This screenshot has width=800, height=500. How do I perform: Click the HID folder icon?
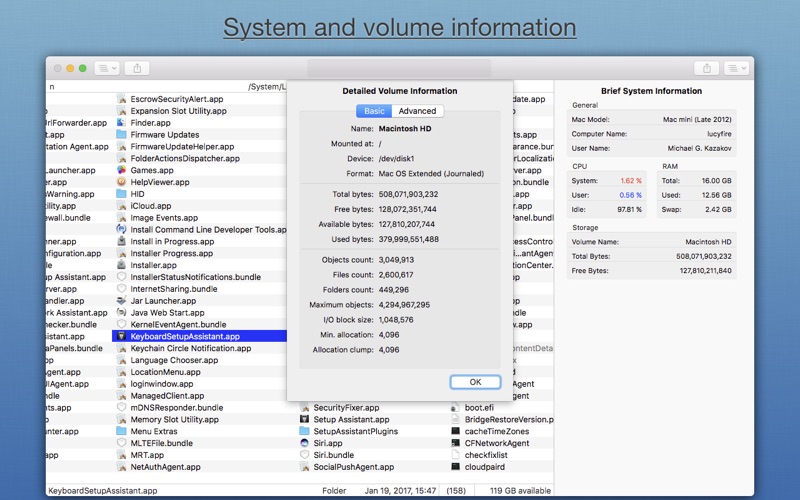point(121,193)
